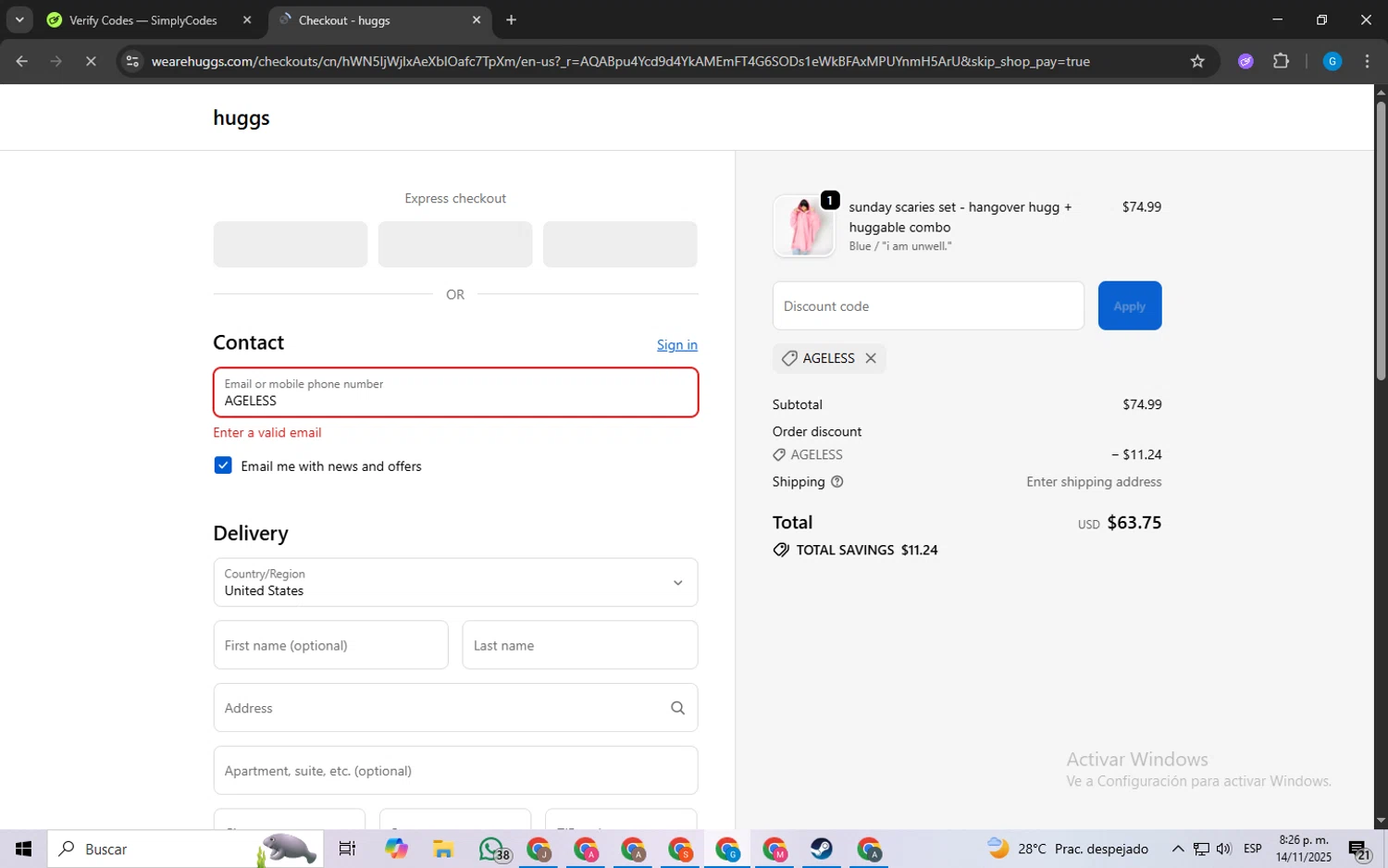Viewport: 1388px width, 868px height.
Task: Launch Copilot from the taskbar
Action: coord(396,849)
